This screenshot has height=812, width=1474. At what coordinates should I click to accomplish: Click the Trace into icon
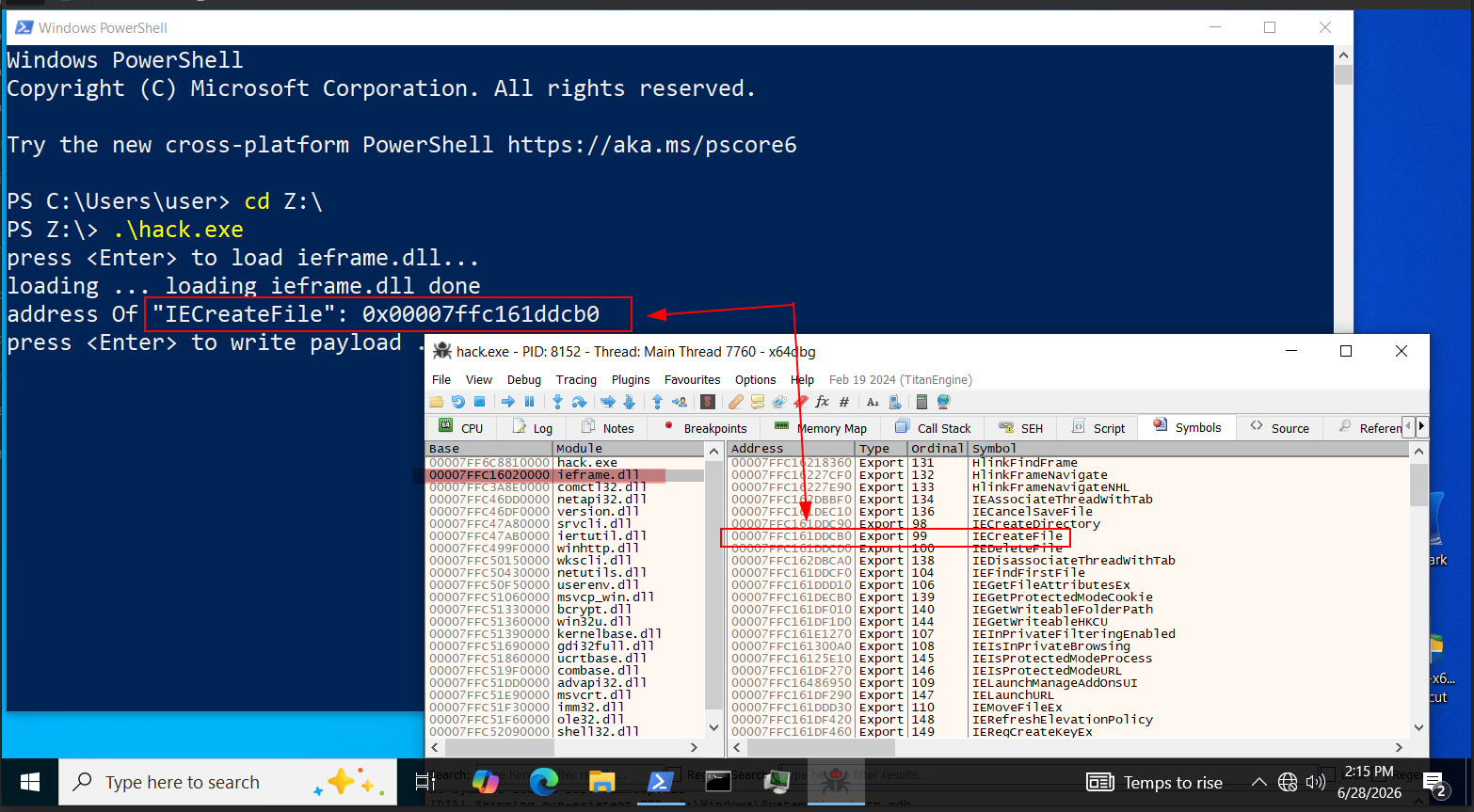pos(608,402)
